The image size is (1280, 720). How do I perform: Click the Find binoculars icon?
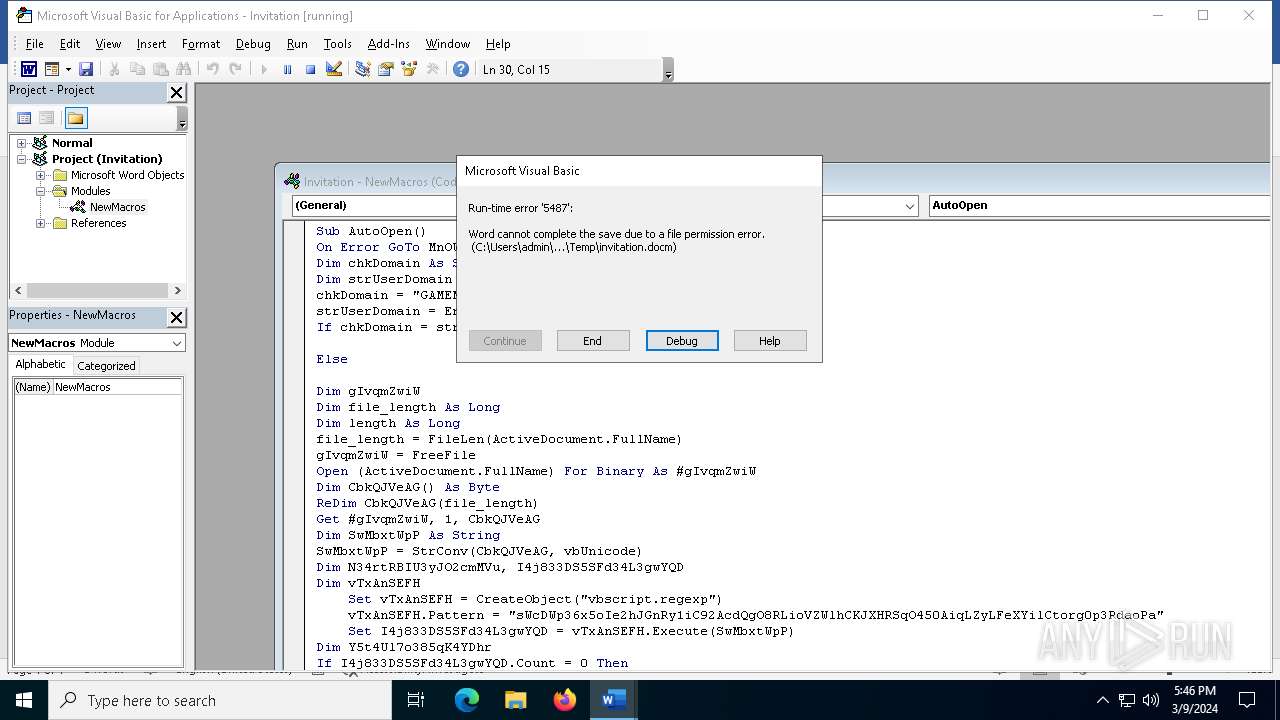tap(183, 69)
